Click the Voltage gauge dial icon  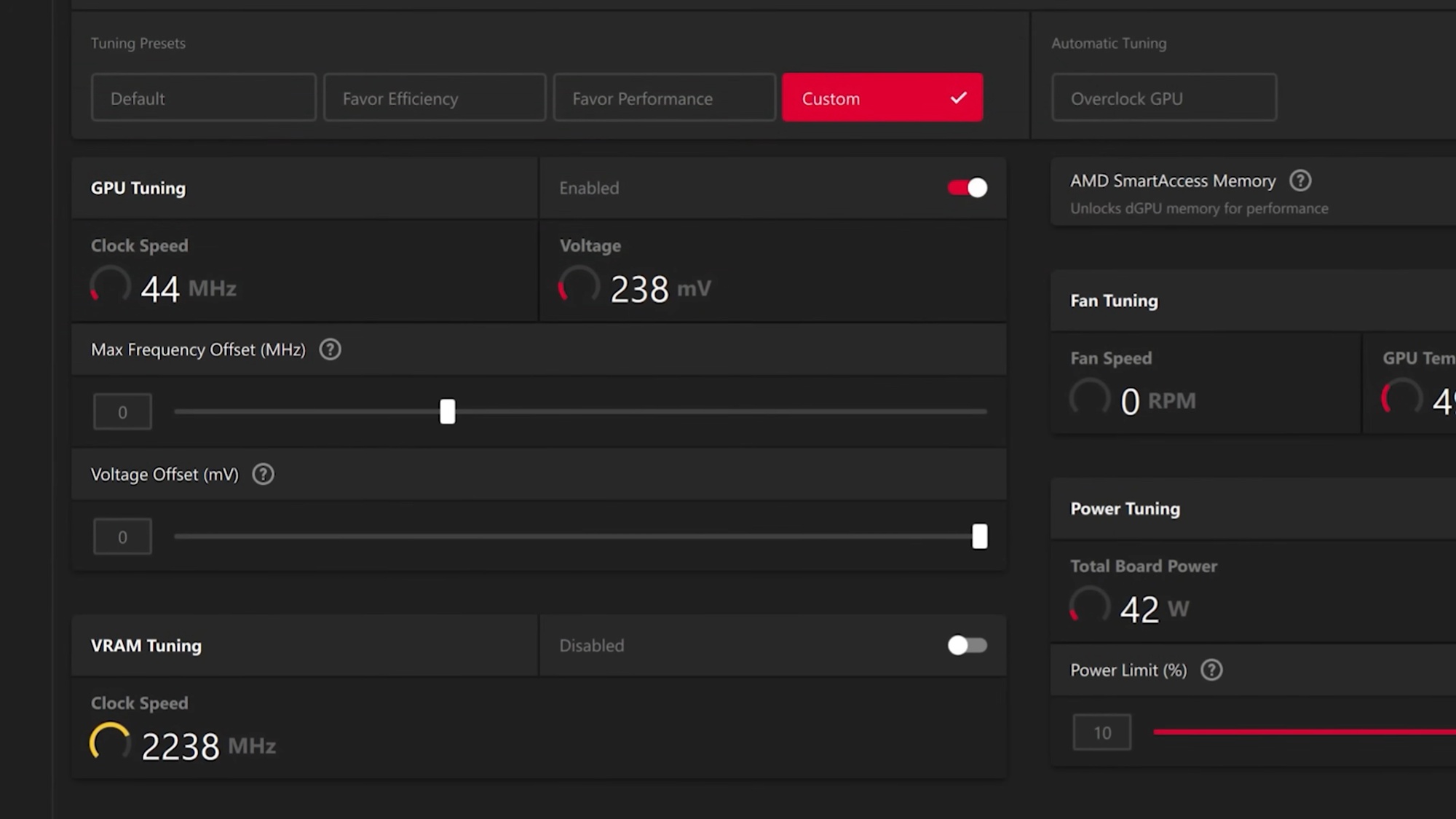coord(579,286)
